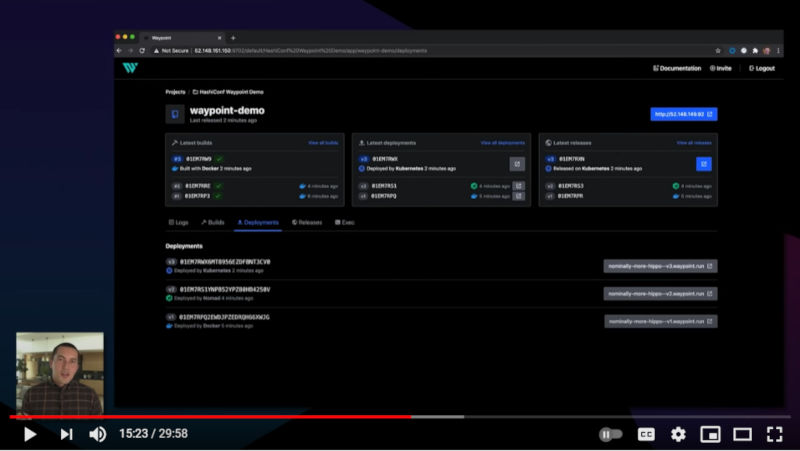Turn on closed captions
The image size is (800, 451).
(x=646, y=434)
